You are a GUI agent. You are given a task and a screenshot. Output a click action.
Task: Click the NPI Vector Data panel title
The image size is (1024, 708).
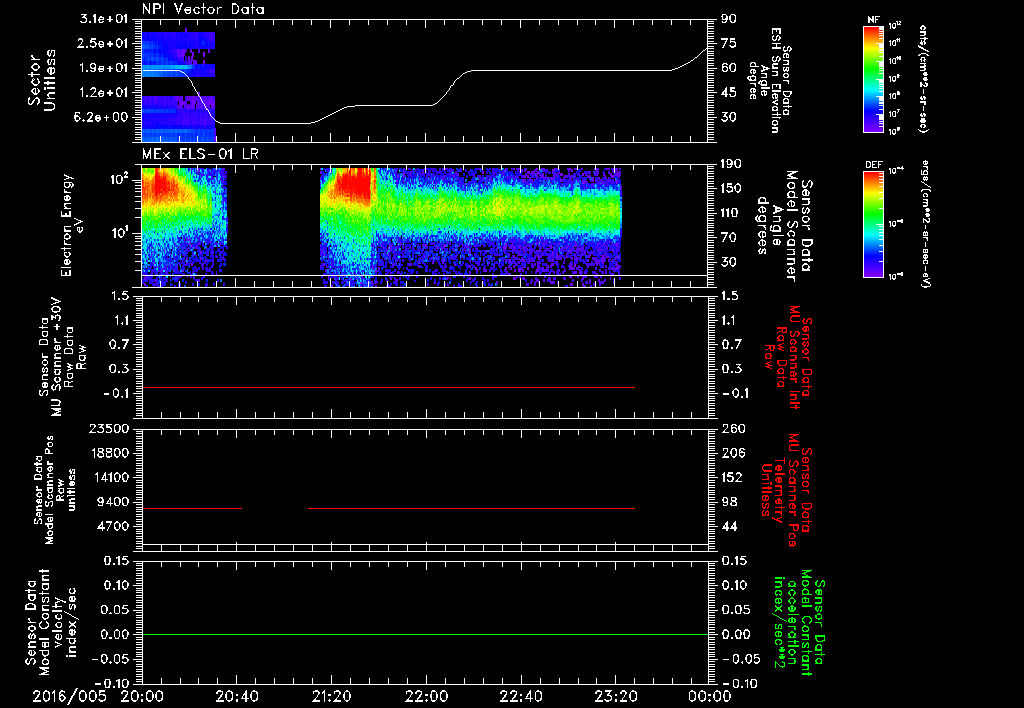click(203, 9)
